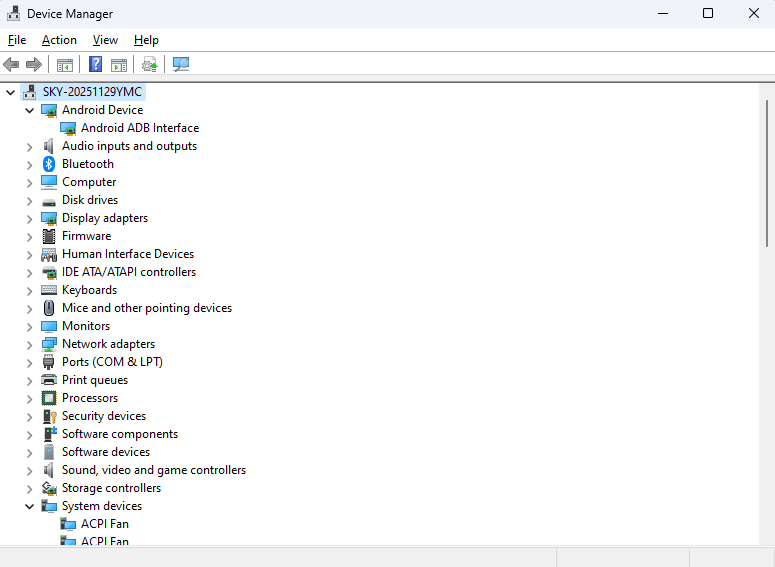Click the Back arrow toolbar icon

coord(11,64)
